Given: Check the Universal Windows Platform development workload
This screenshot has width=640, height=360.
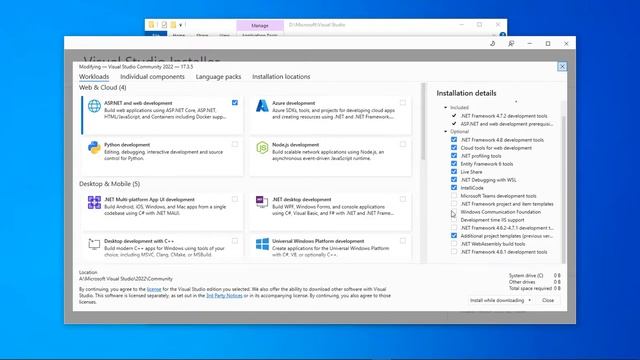Looking at the screenshot, I should coord(403,241).
